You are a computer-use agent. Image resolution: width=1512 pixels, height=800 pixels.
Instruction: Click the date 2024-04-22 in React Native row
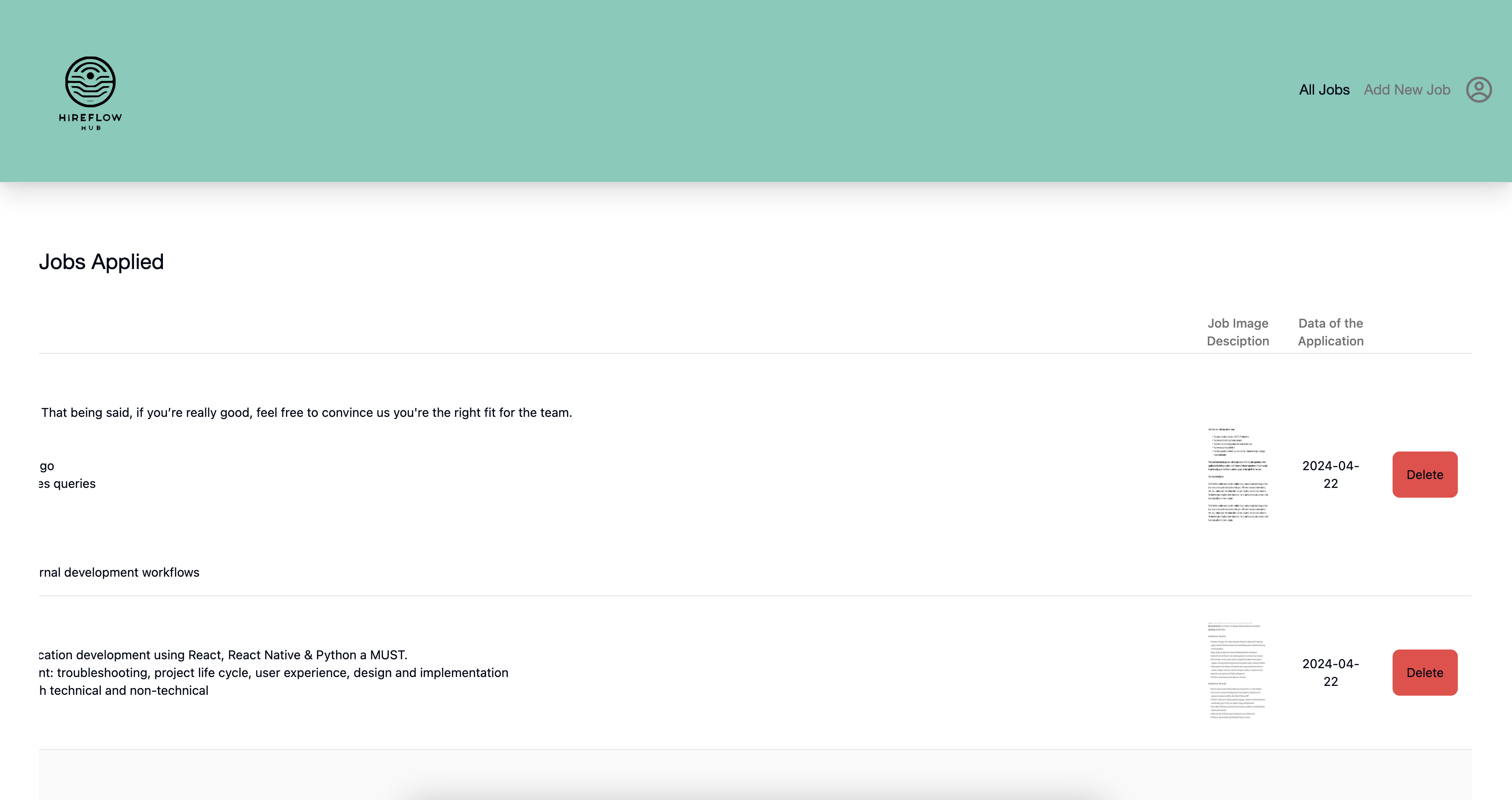(x=1330, y=673)
